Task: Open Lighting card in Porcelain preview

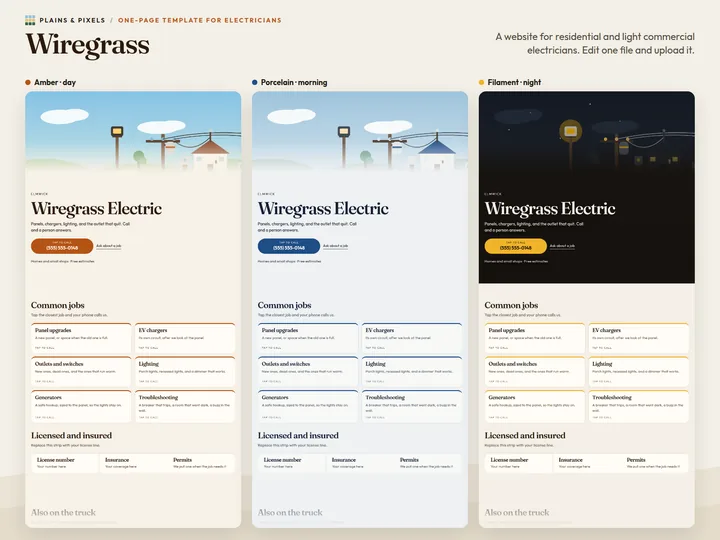Action: [412, 371]
